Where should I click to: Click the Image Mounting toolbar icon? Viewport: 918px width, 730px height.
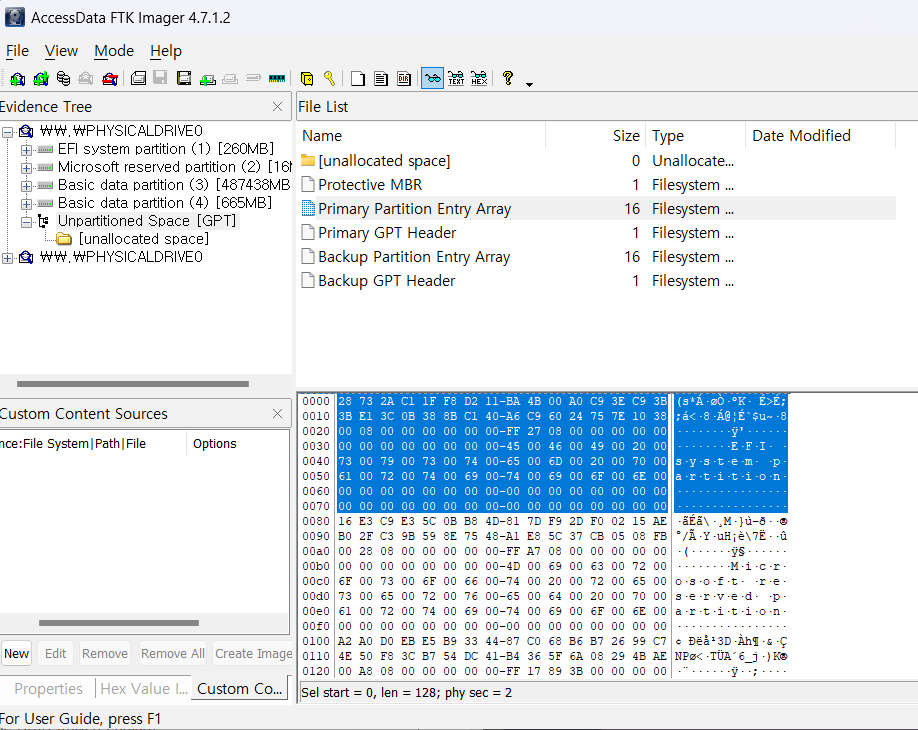coord(63,78)
